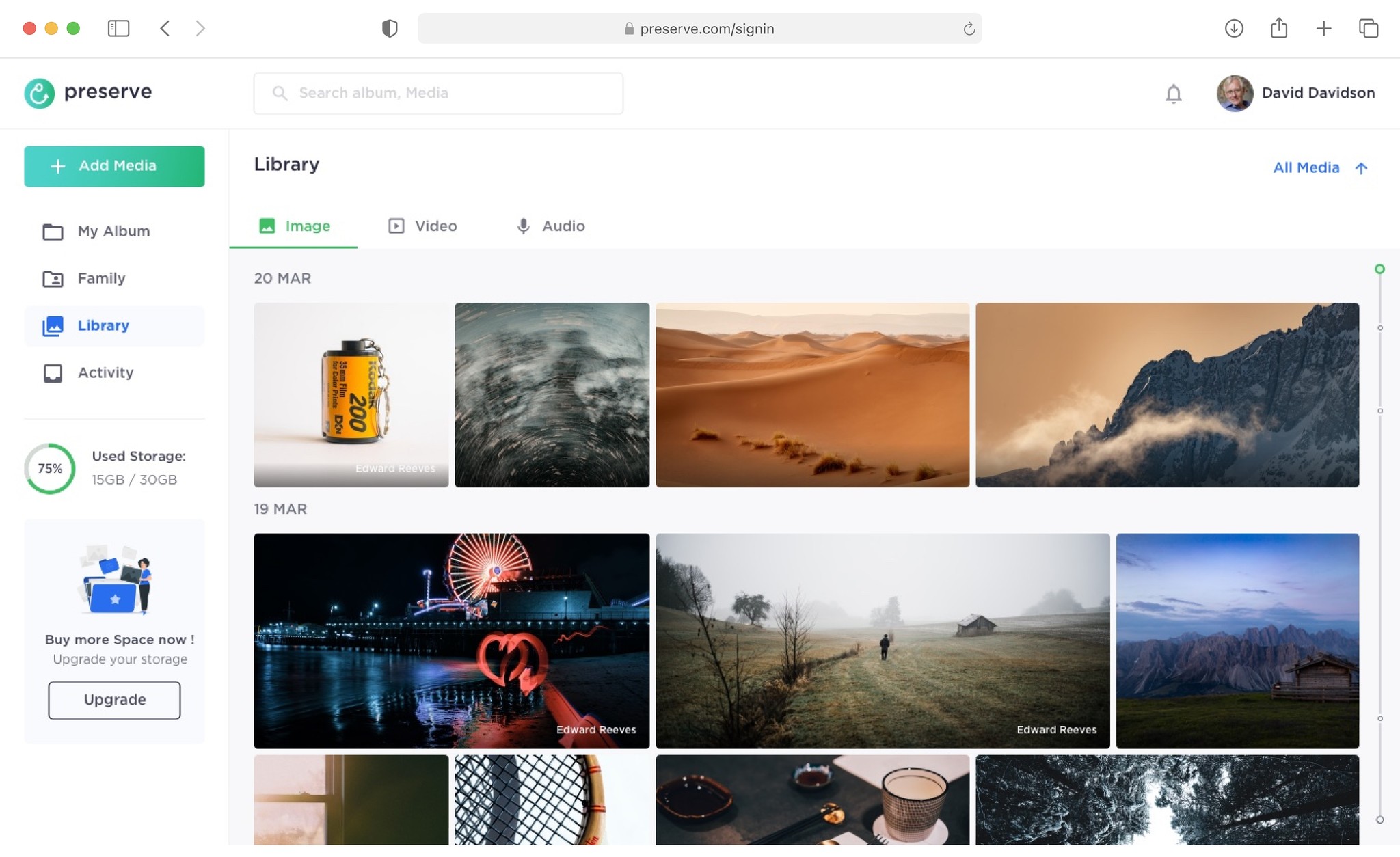This screenshot has height=857, width=1400.
Task: Click the top green timeline scrubber marker
Action: click(x=1379, y=269)
